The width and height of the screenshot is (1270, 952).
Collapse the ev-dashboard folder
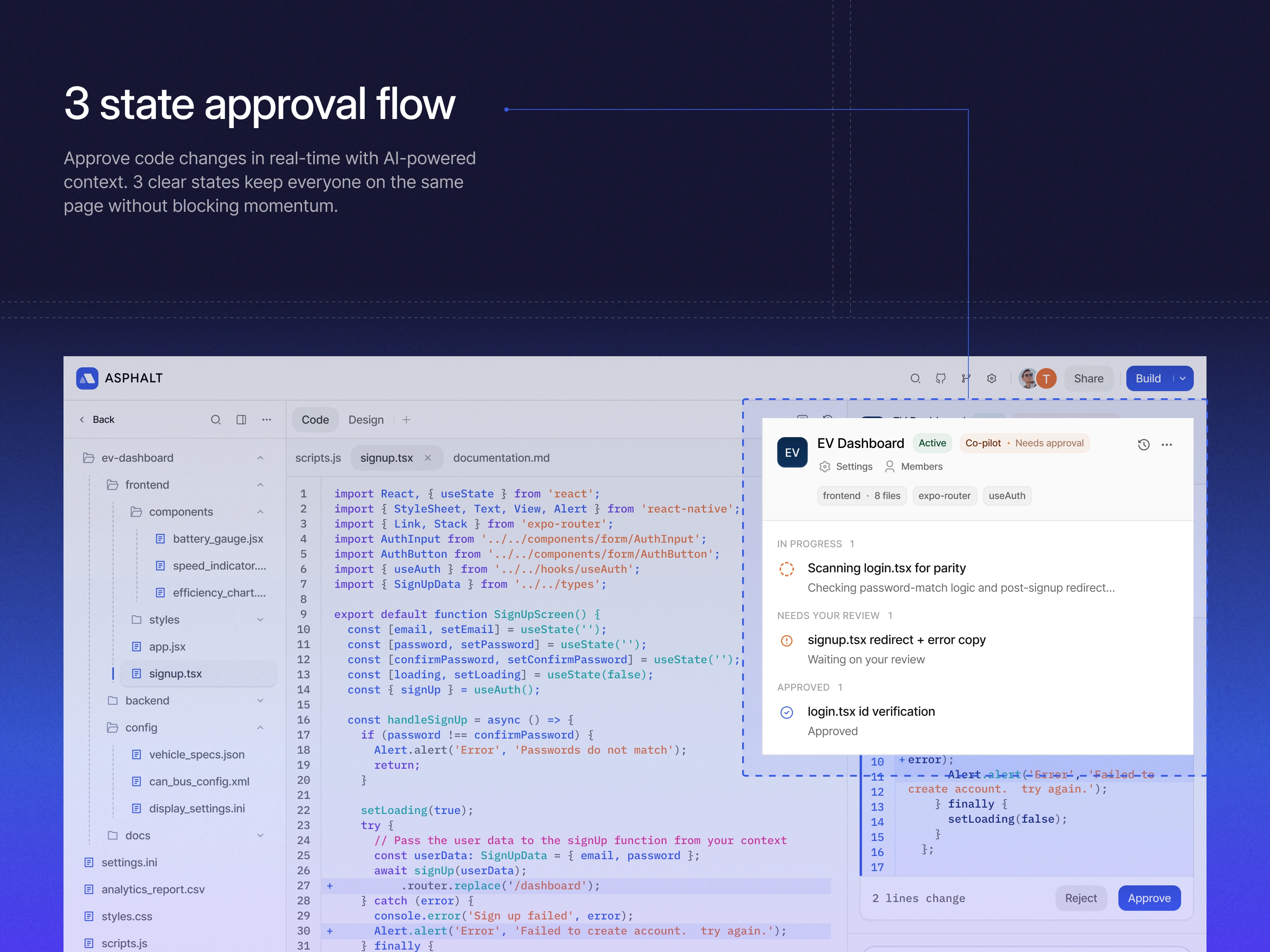click(260, 458)
